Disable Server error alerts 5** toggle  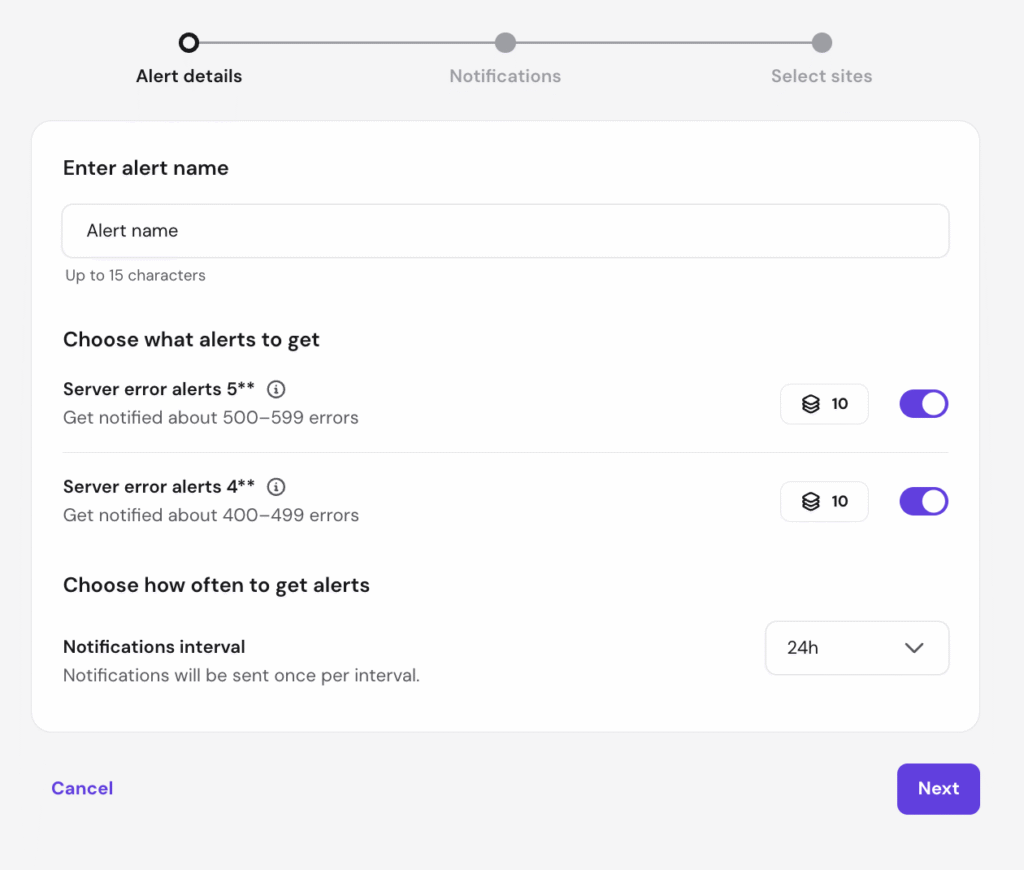click(923, 404)
